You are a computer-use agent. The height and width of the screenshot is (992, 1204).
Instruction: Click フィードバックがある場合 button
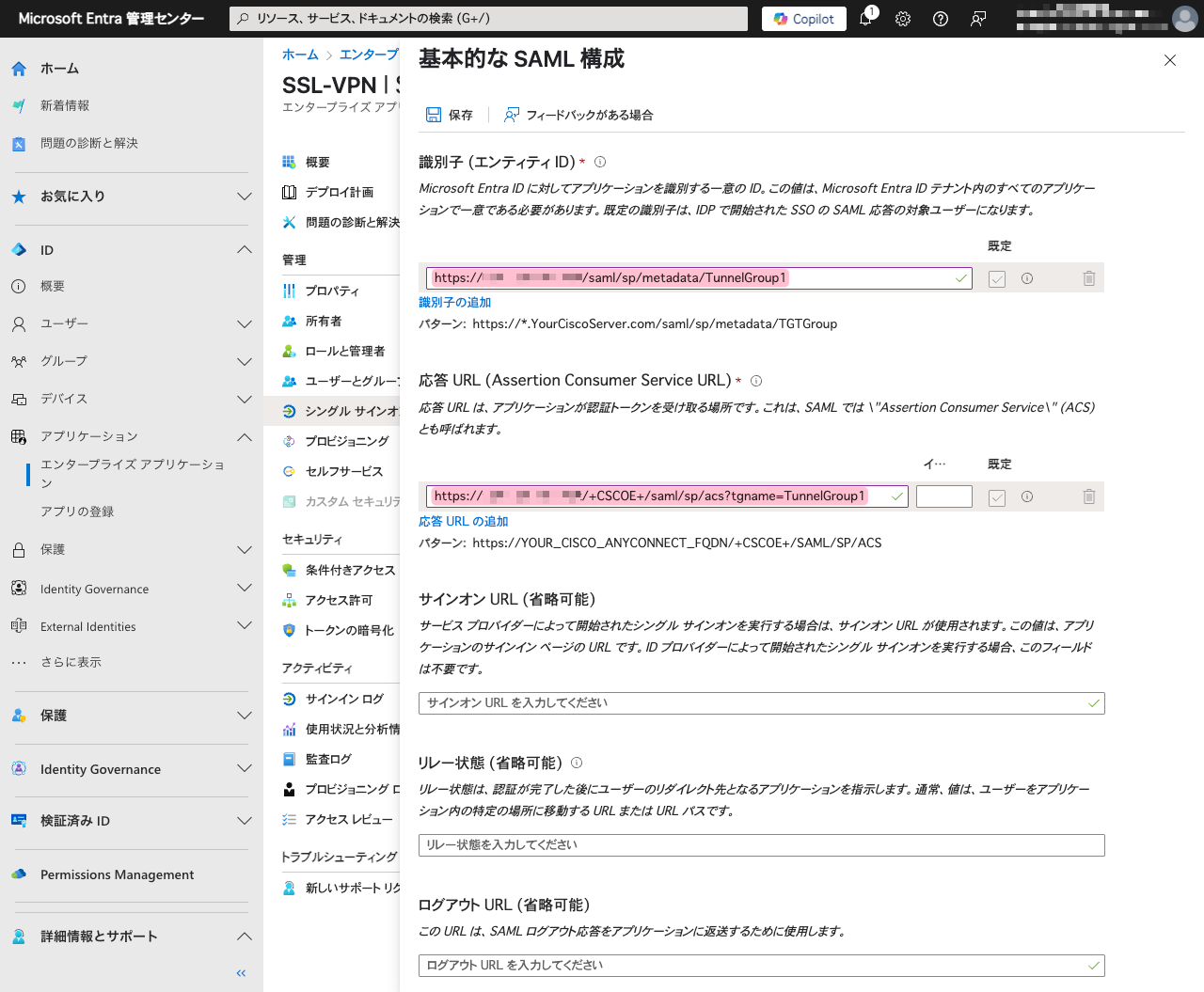coord(578,115)
